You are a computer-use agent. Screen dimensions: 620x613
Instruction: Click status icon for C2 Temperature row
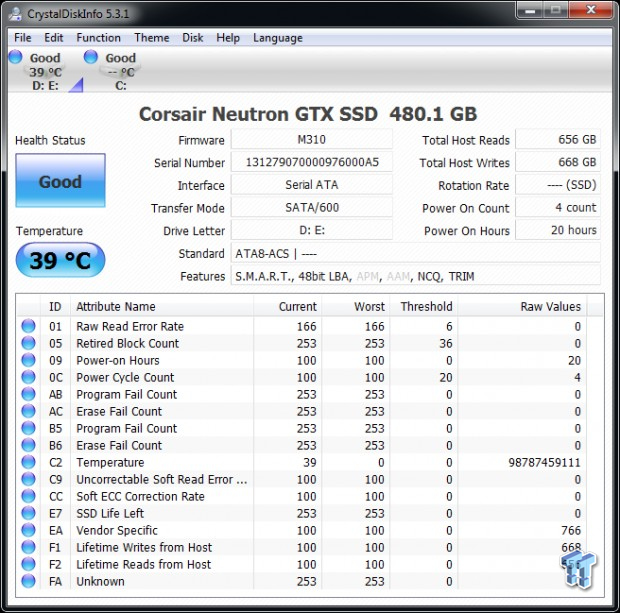click(28, 462)
